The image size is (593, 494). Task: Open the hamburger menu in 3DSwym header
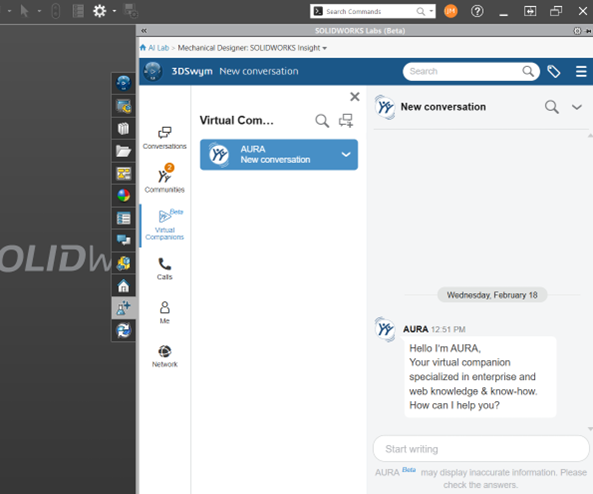[581, 71]
